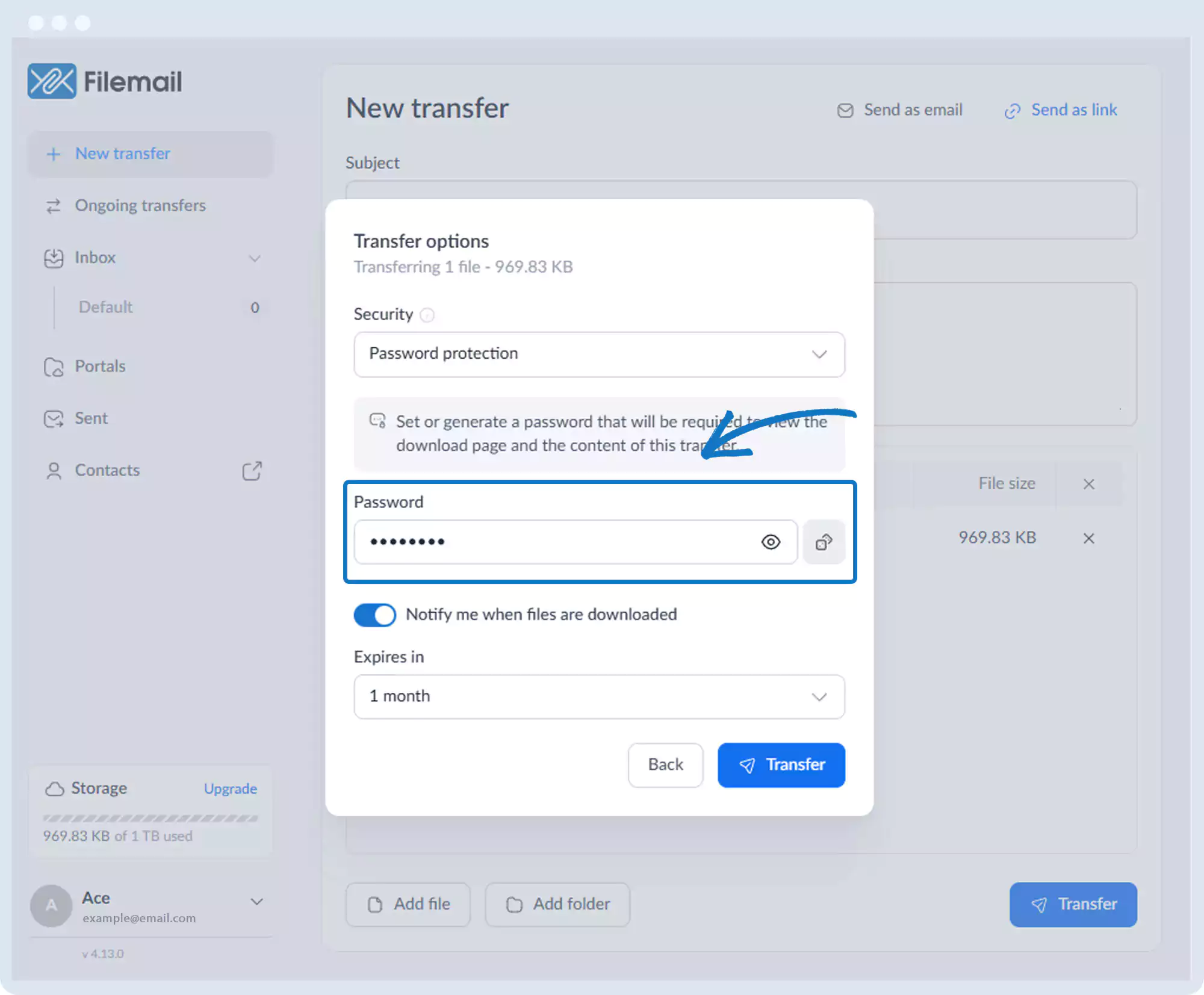Expand the Inbox section chevron
This screenshot has width=1204, height=995.
click(255, 258)
